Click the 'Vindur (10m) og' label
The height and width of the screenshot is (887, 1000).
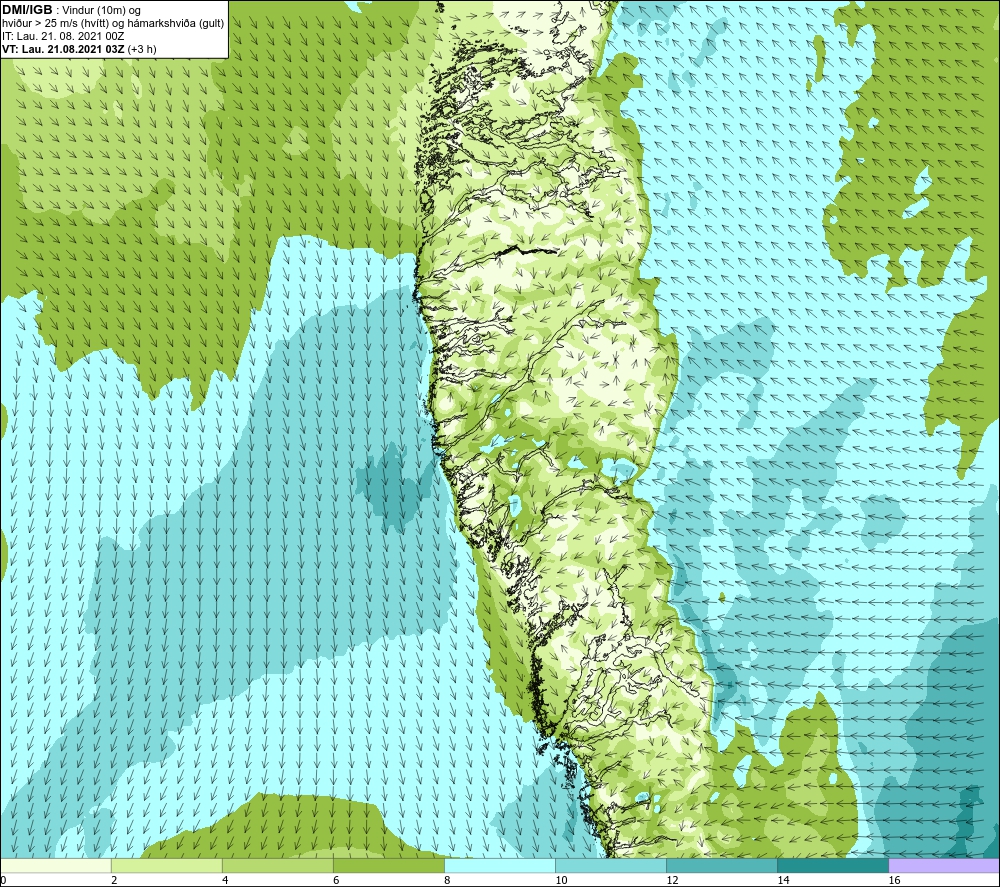point(103,11)
